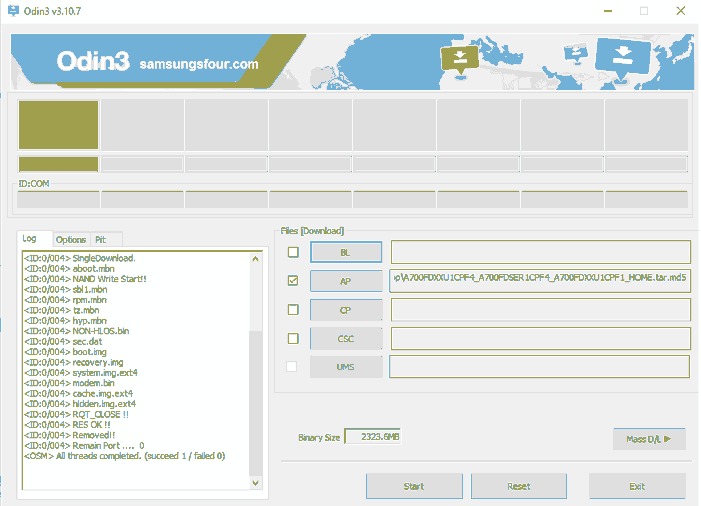Click the CSC file path field
Viewport: 701px width, 506px height.
(541, 338)
